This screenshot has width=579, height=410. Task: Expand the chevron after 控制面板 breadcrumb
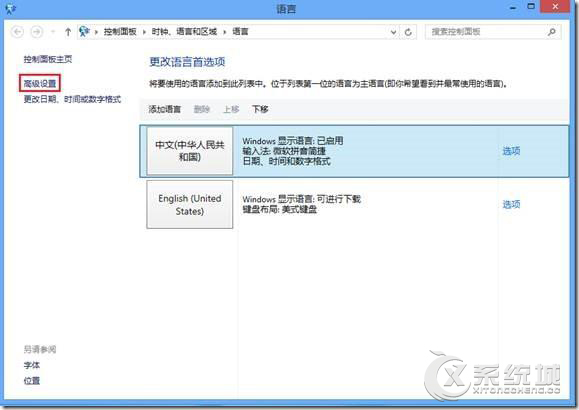(x=144, y=32)
